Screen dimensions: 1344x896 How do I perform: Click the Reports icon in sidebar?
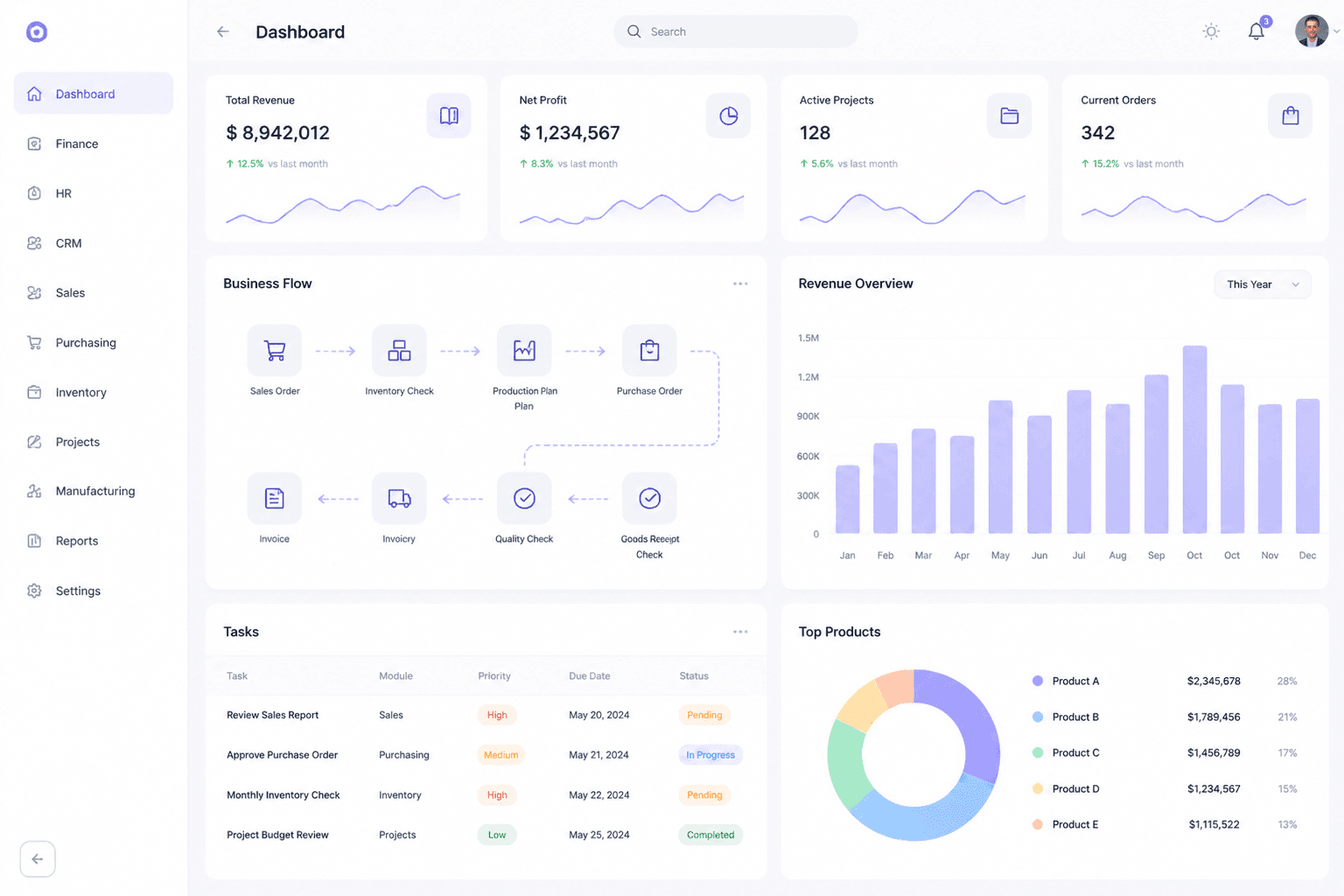(x=34, y=541)
